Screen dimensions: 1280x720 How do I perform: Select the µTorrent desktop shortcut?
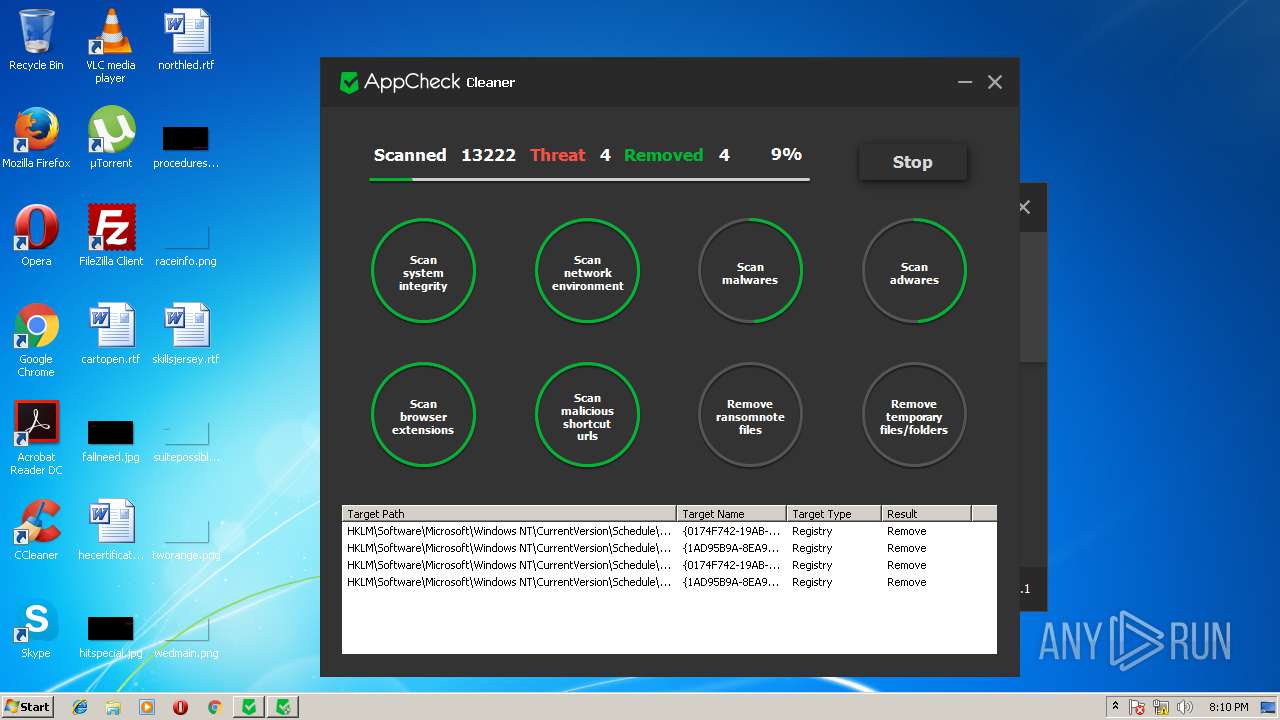[111, 138]
